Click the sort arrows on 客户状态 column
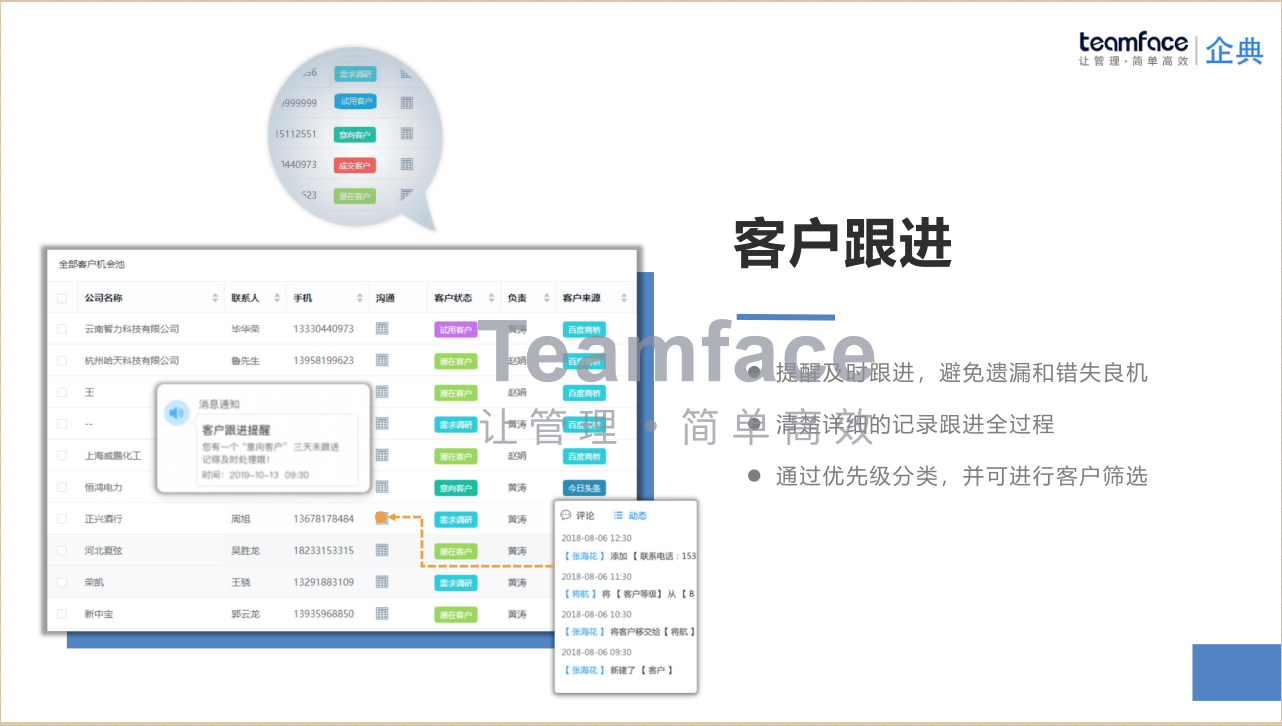The image size is (1282, 726). point(491,296)
